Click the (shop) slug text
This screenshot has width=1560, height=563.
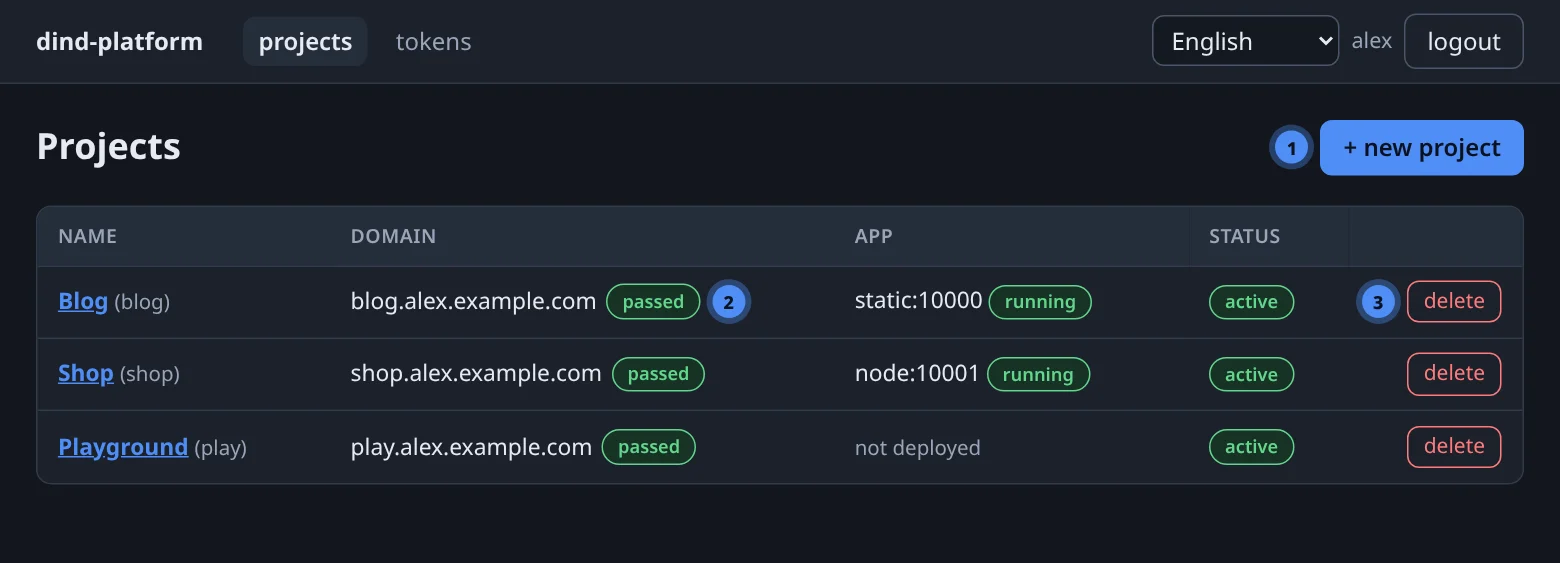click(150, 375)
